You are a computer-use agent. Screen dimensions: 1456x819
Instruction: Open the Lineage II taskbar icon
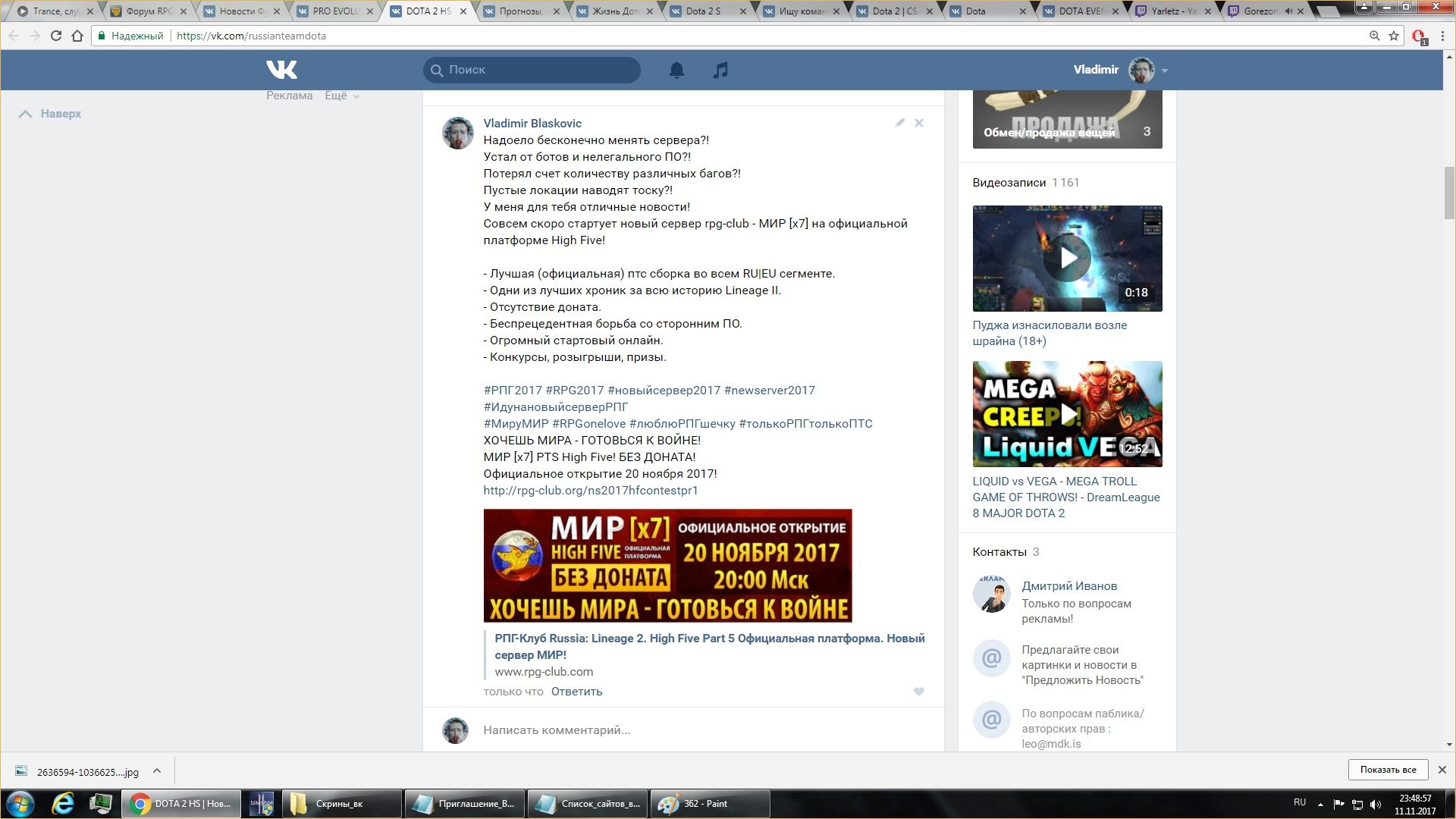pyautogui.click(x=262, y=804)
